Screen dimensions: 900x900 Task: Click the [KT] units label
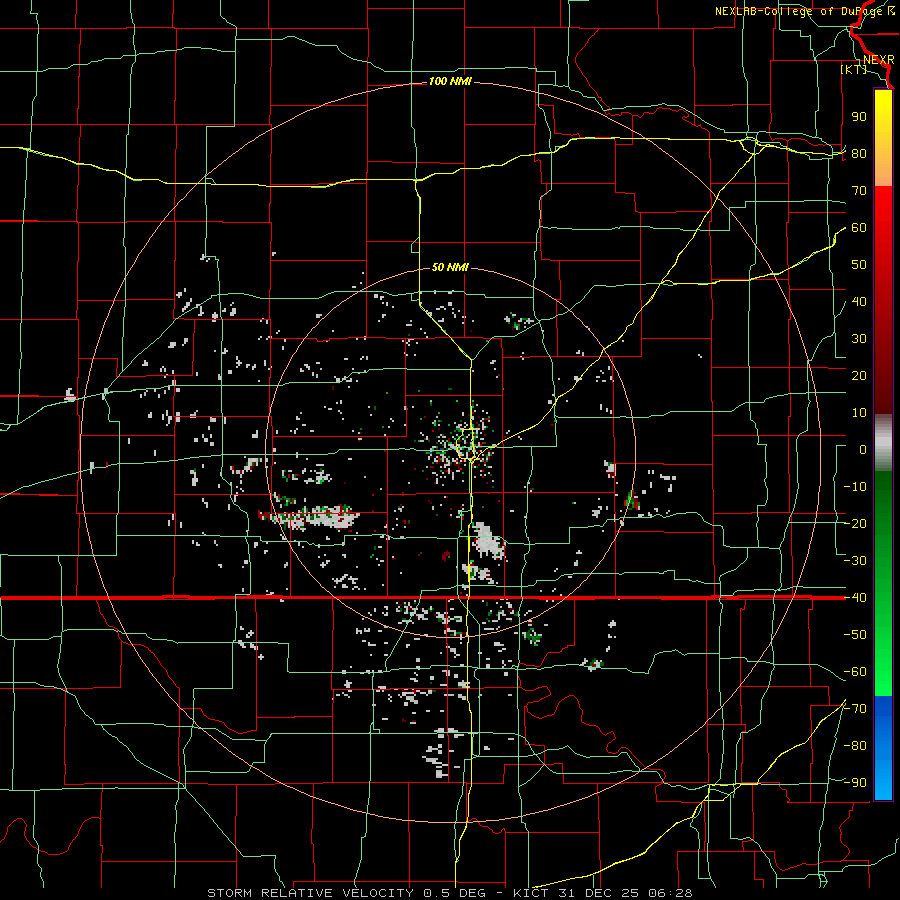tap(854, 69)
